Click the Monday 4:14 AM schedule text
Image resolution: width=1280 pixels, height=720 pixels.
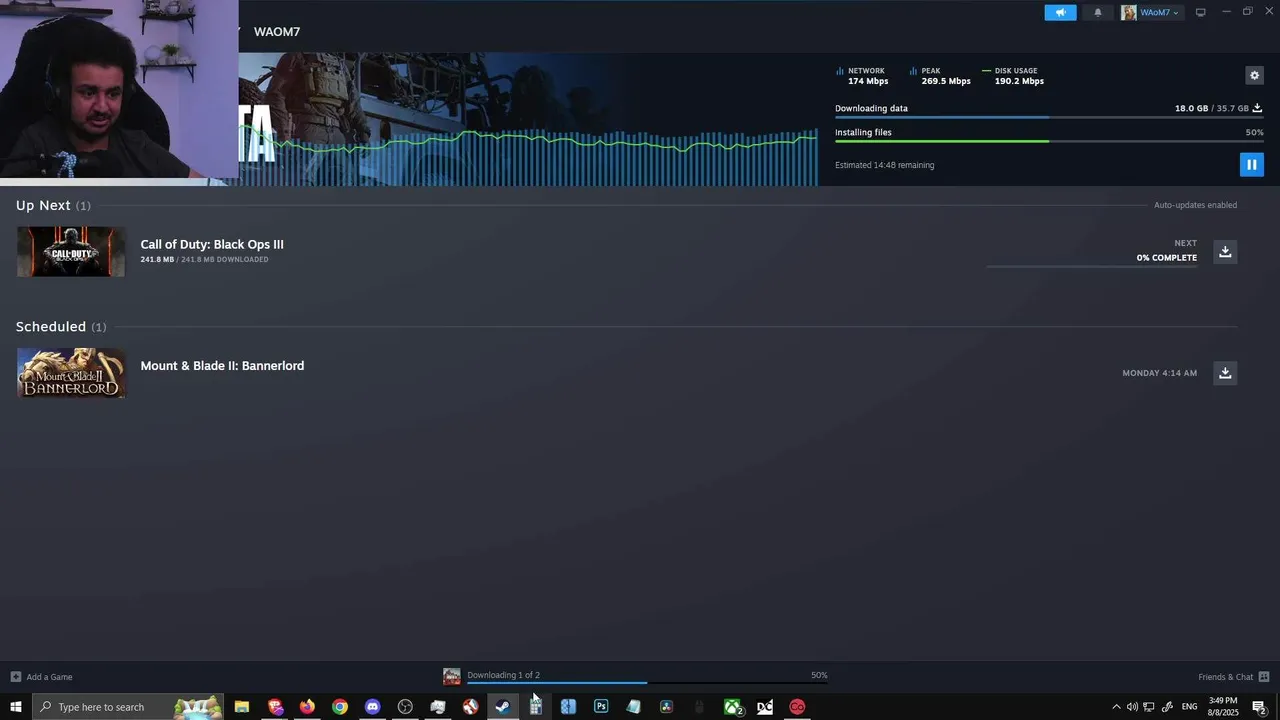pyautogui.click(x=1159, y=373)
